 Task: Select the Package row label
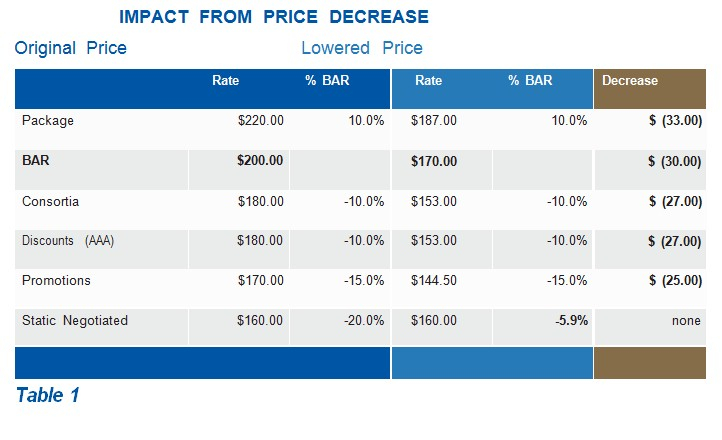48,121
